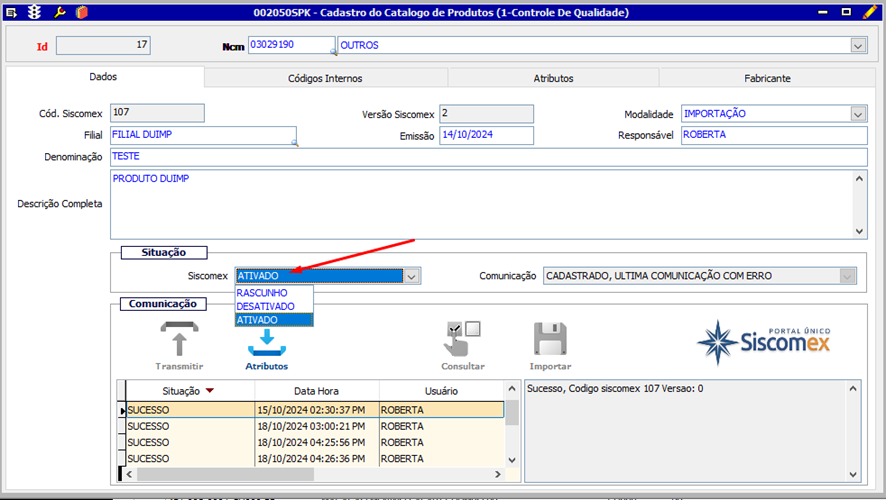Click the Transmitir upload icon
The width and height of the screenshot is (886, 500).
point(179,339)
